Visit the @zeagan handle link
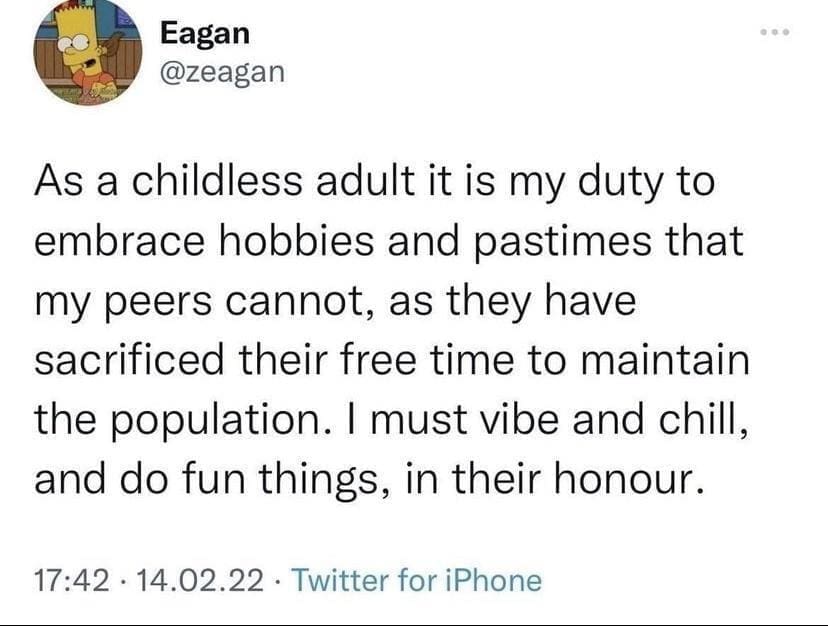Screen dimensions: 828x626 (222, 71)
